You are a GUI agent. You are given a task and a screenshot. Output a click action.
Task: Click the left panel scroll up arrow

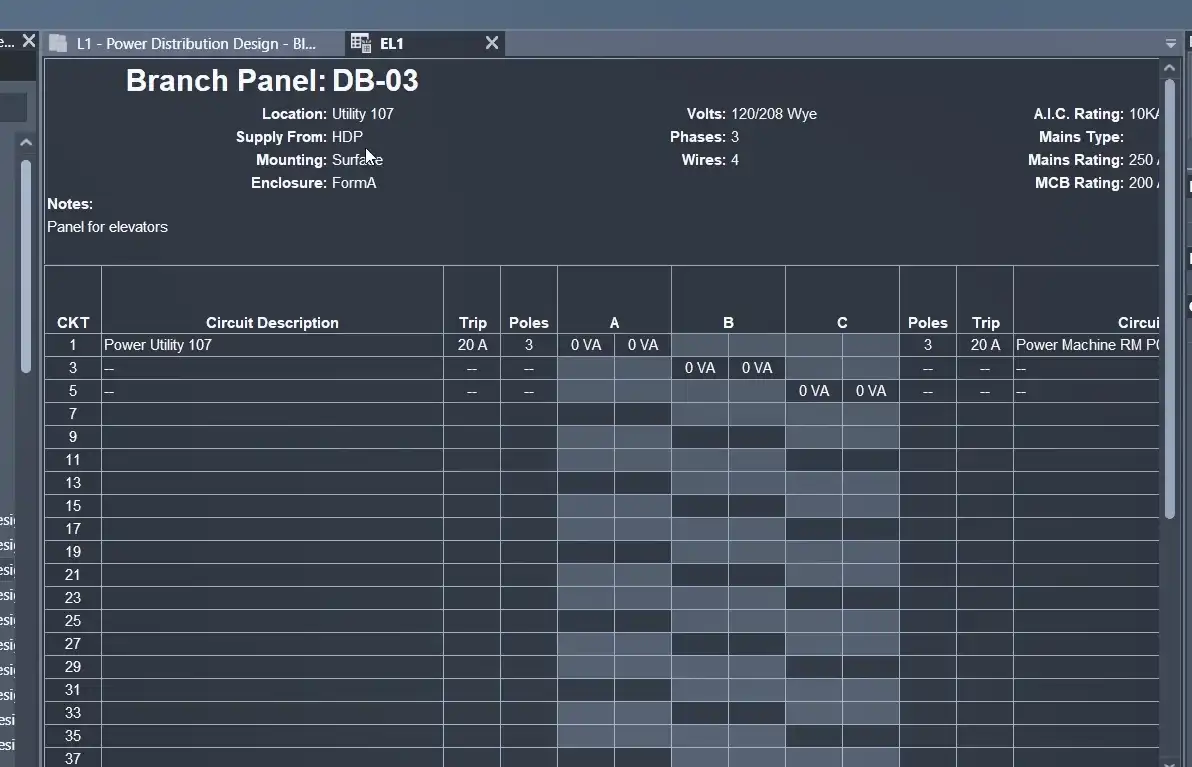click(x=26, y=143)
